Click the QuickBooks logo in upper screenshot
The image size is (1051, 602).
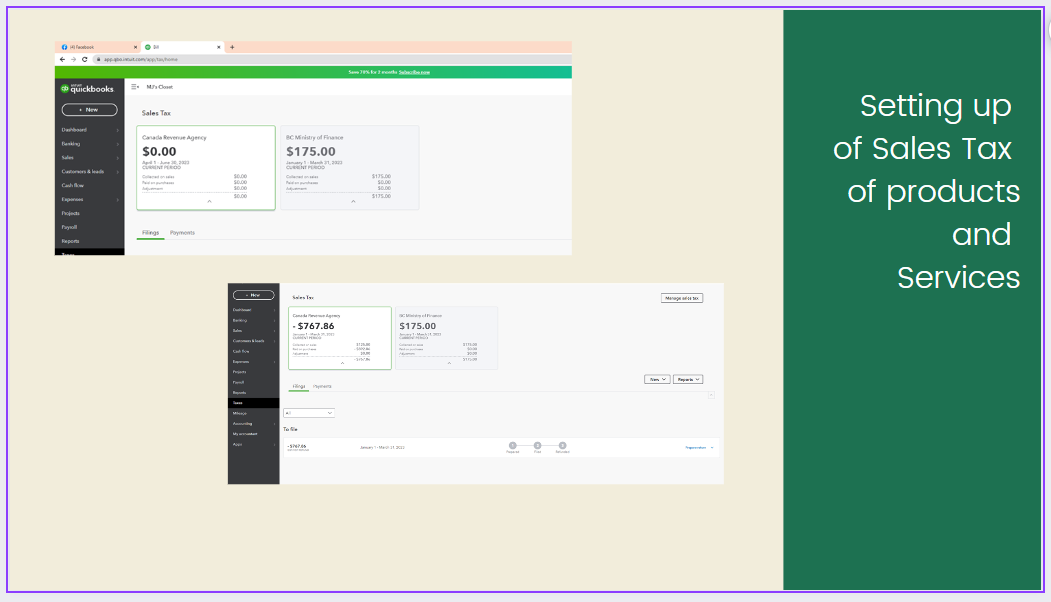click(x=88, y=88)
